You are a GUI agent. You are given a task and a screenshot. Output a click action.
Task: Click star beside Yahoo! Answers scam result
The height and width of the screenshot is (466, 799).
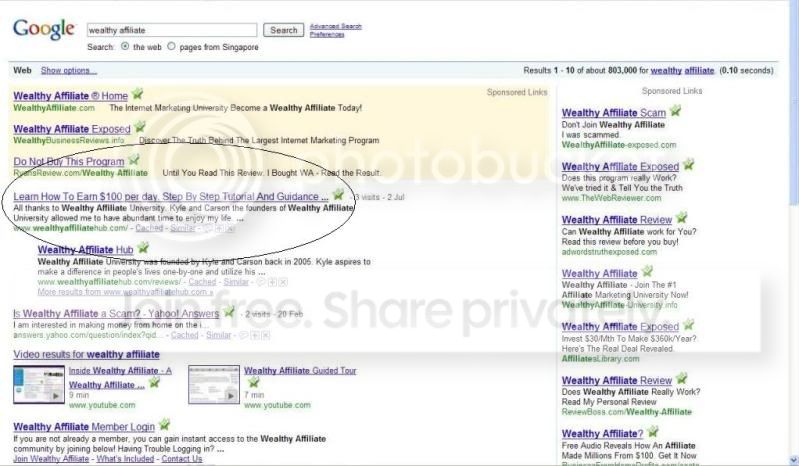point(229,312)
